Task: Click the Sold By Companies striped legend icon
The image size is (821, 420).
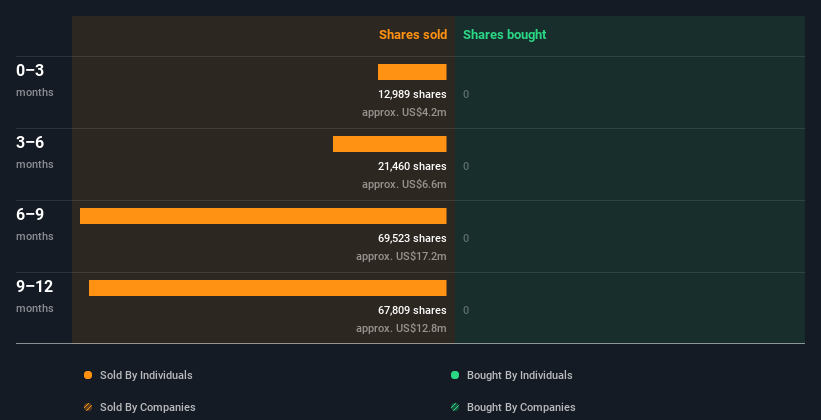Action: 88,407
